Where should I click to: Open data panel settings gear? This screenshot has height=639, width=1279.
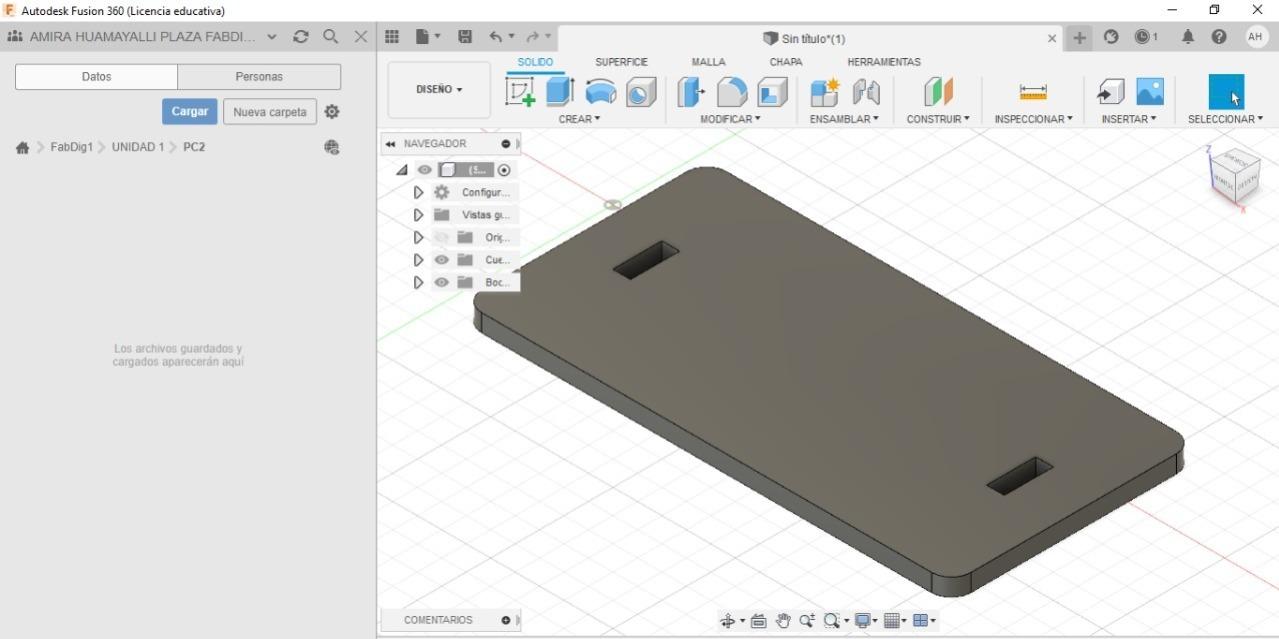pos(332,112)
